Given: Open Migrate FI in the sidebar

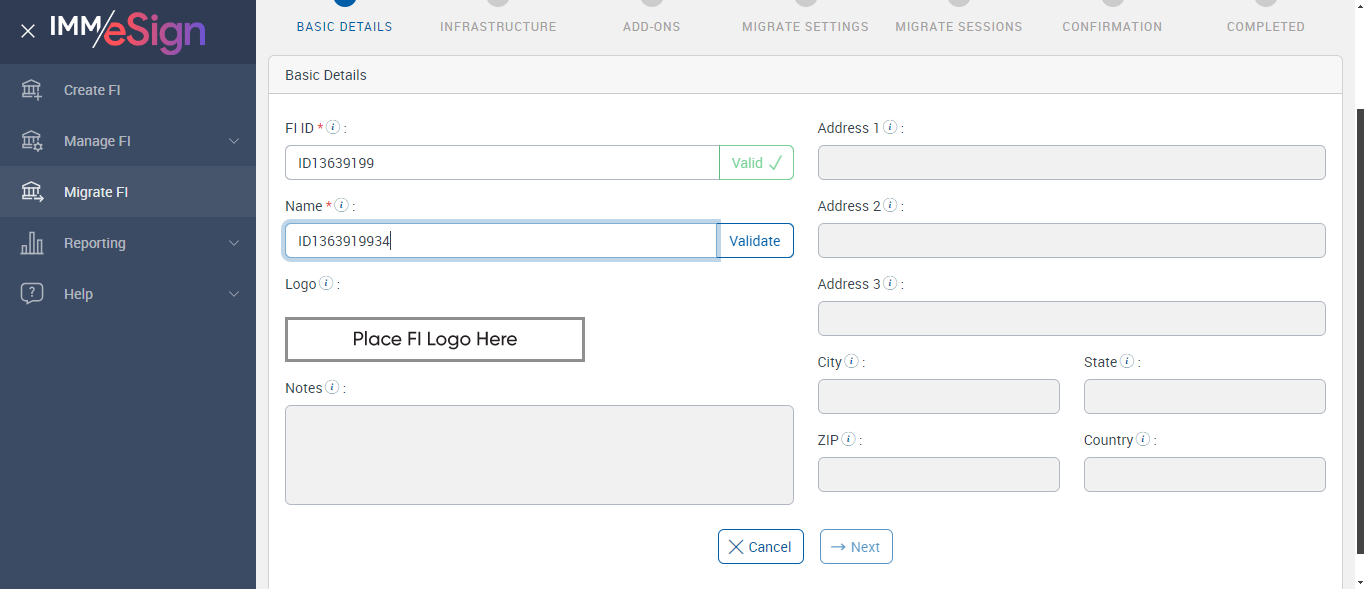Looking at the screenshot, I should click(x=96, y=192).
